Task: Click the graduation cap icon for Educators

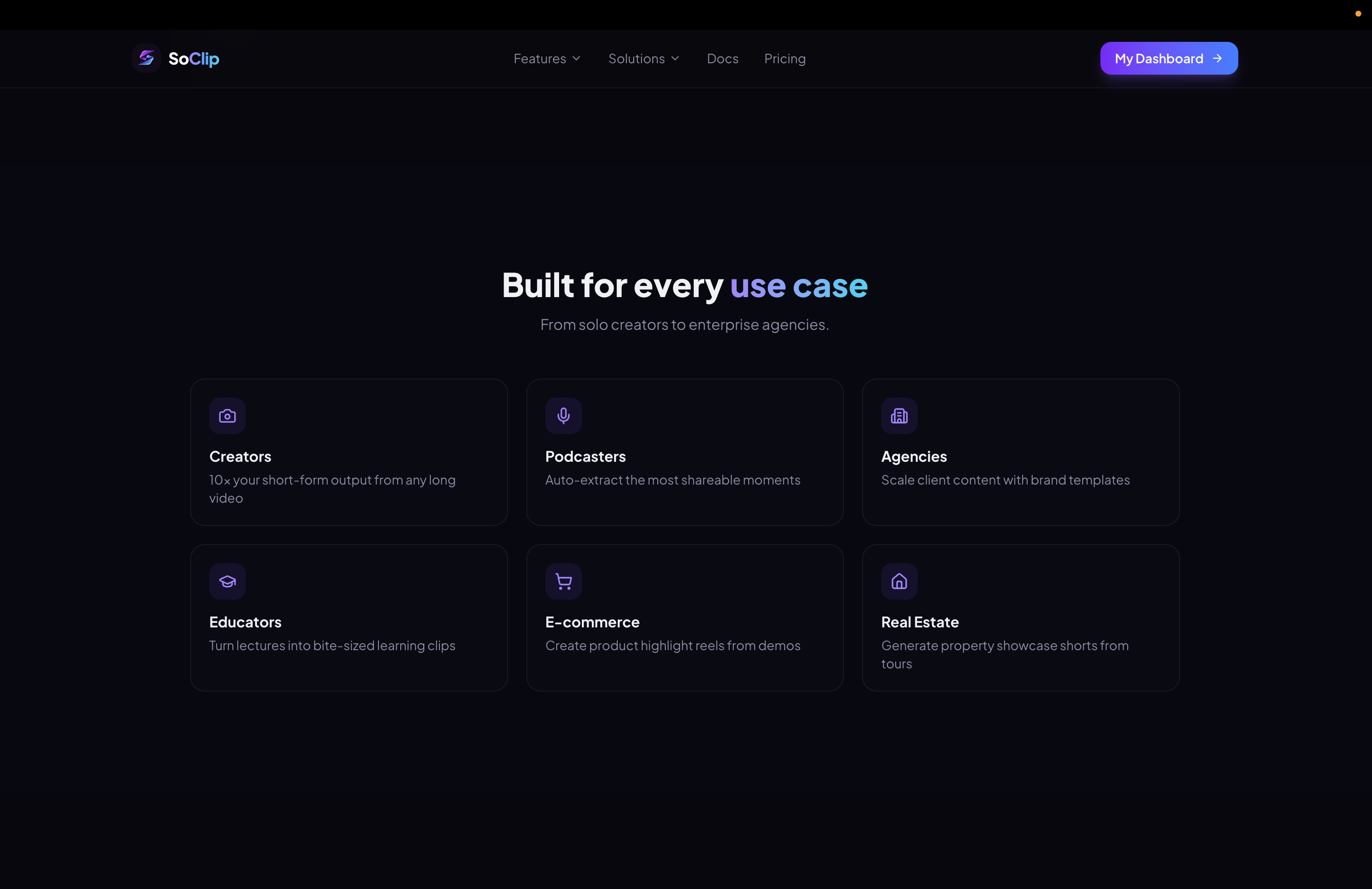Action: tap(227, 581)
